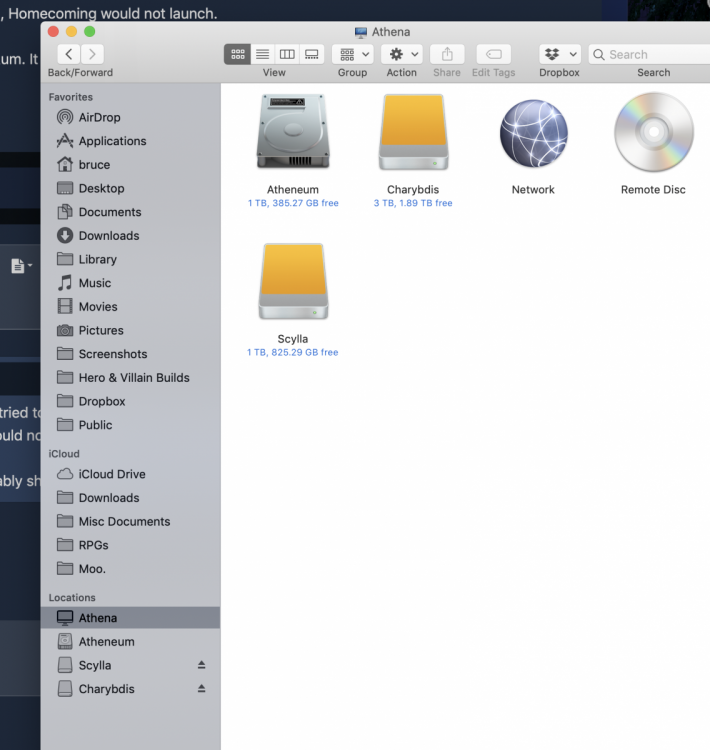Click in the Search field

pyautogui.click(x=649, y=54)
